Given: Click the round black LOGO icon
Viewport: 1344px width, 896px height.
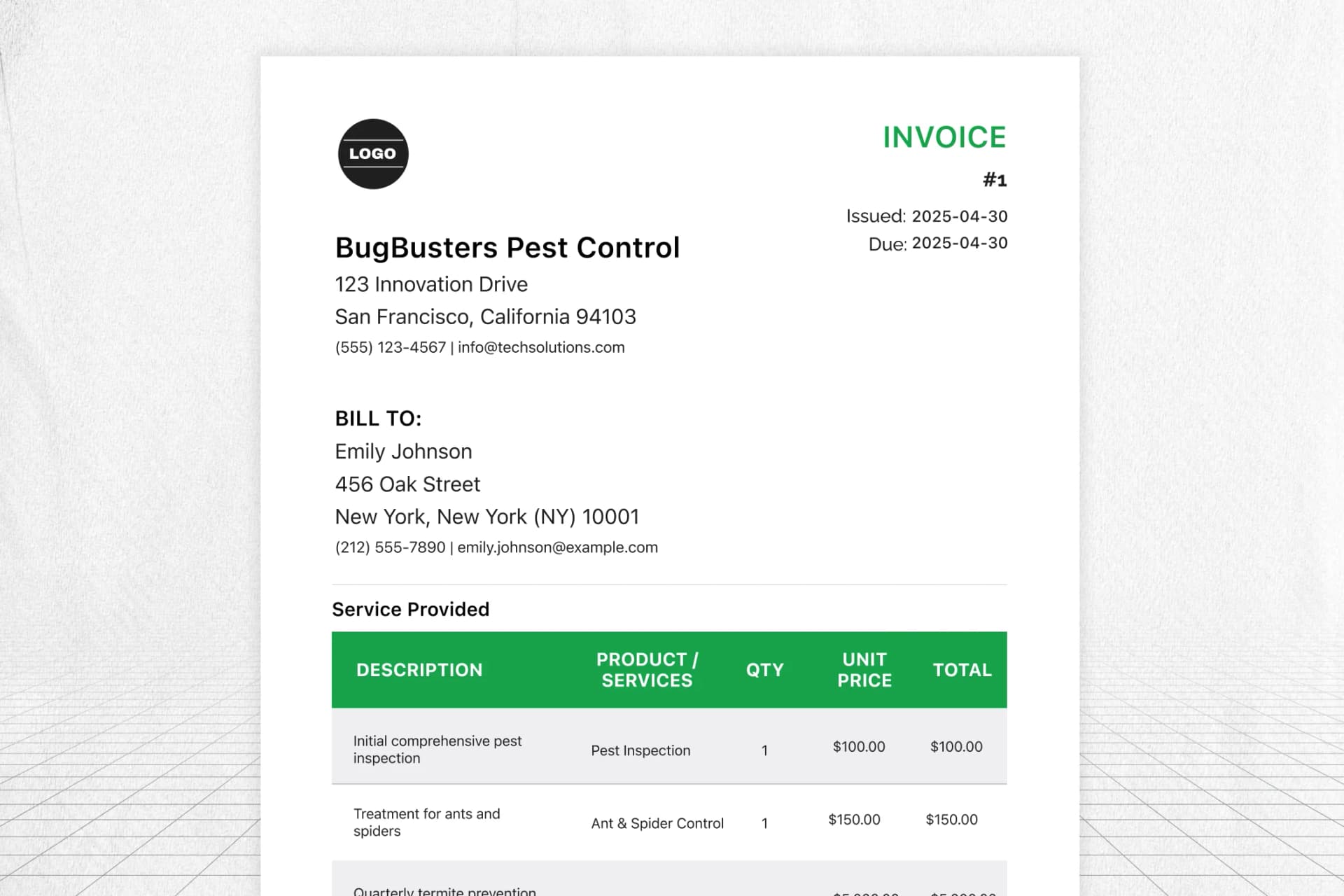Looking at the screenshot, I should click(x=373, y=154).
